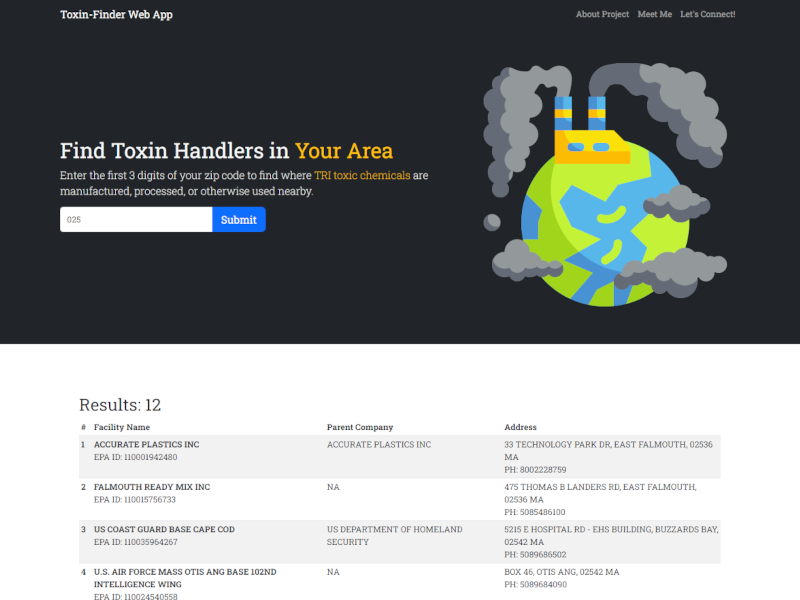Click the Toxin-Finder Web App brand link
The height and width of the screenshot is (600, 800).
pyautogui.click(x=116, y=15)
